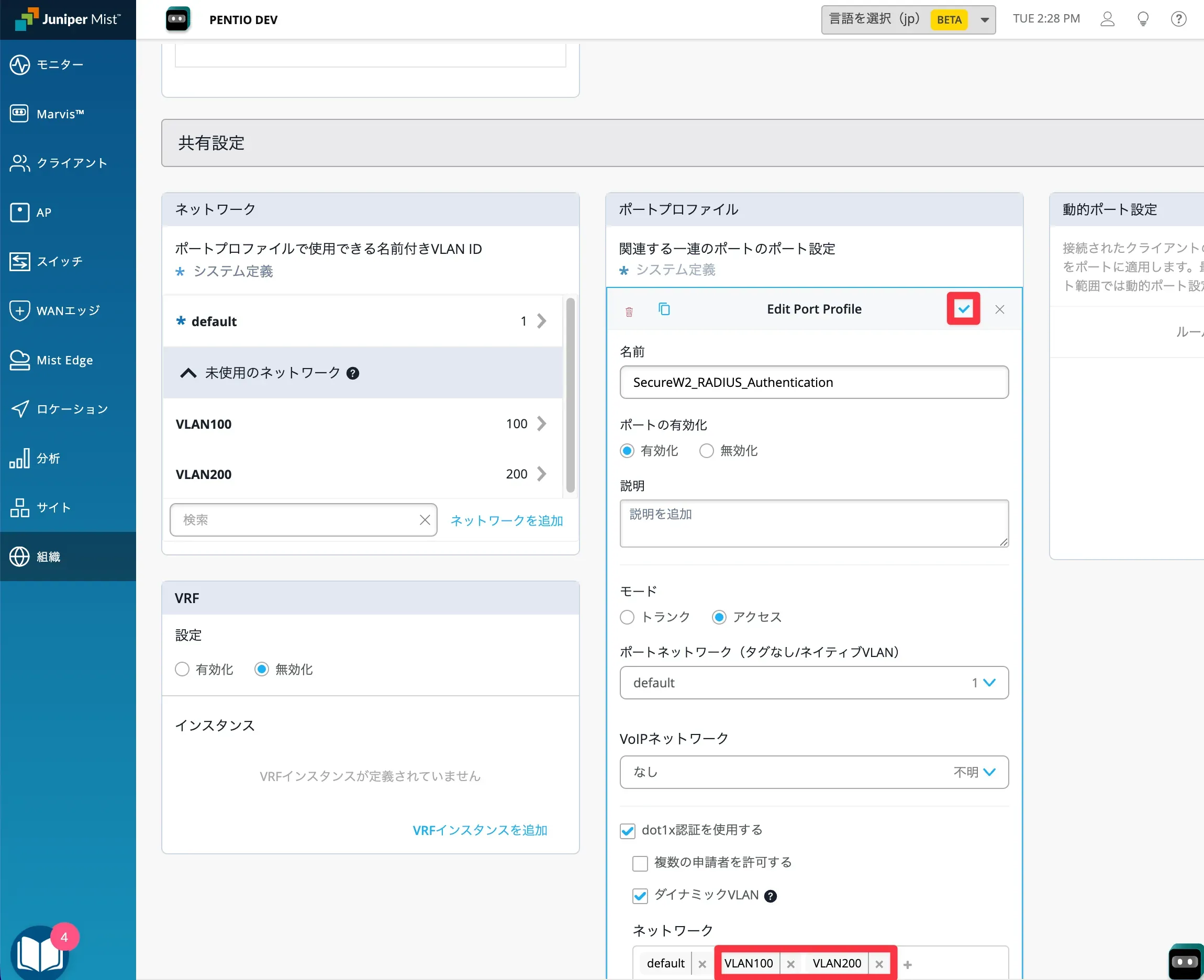The image size is (1204, 980).
Task: Open VoIPネットワーク dropdown showing なし
Action: pyautogui.click(x=813, y=772)
